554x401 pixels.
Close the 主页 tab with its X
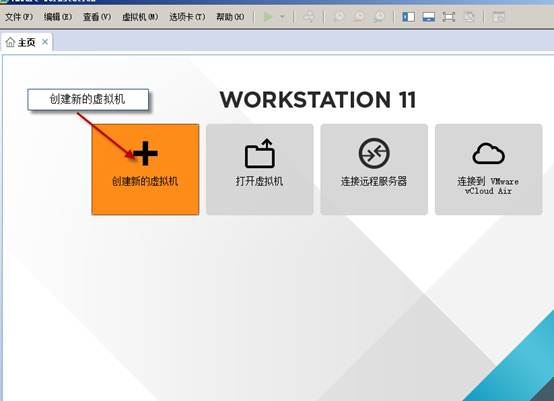pos(45,42)
